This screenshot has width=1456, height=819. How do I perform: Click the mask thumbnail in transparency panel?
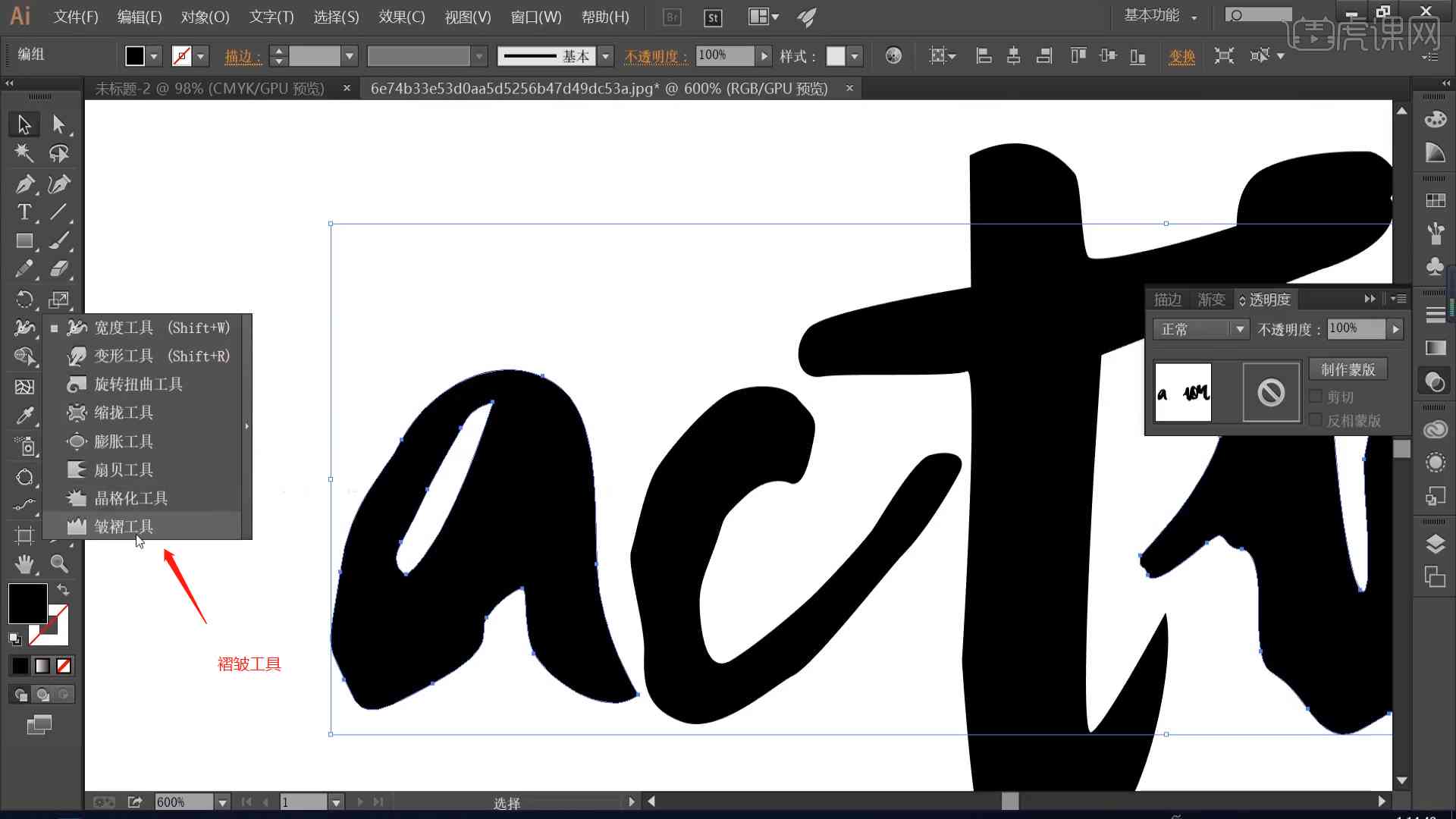[1270, 392]
